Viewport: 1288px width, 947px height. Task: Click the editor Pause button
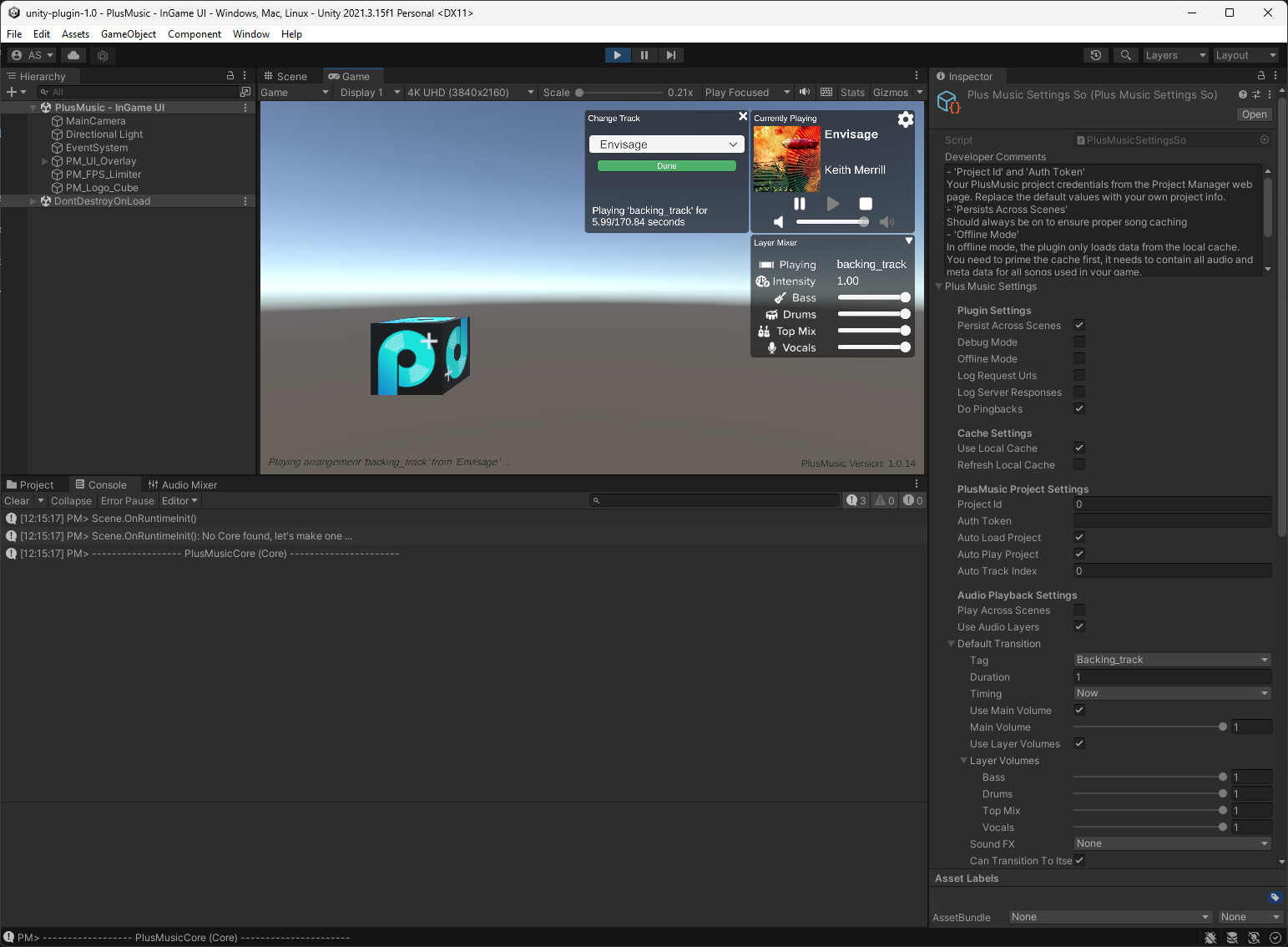pyautogui.click(x=644, y=55)
